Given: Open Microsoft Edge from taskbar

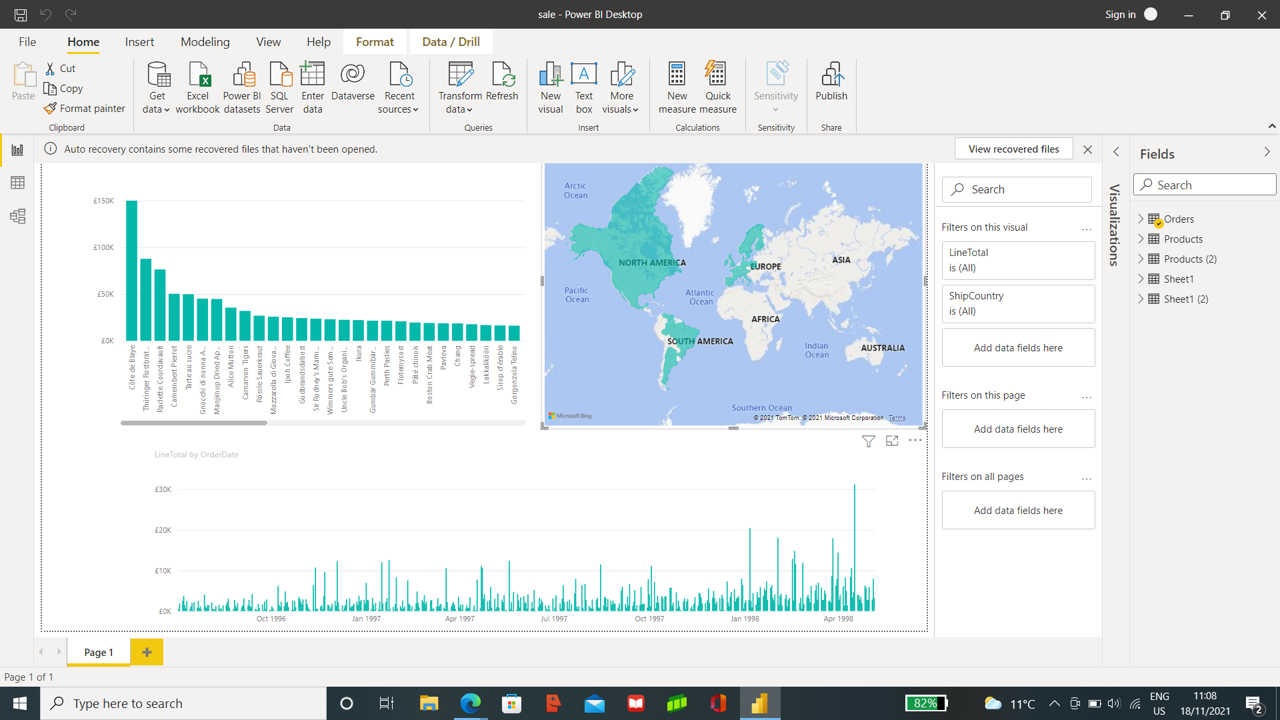Looking at the screenshot, I should click(x=470, y=703).
